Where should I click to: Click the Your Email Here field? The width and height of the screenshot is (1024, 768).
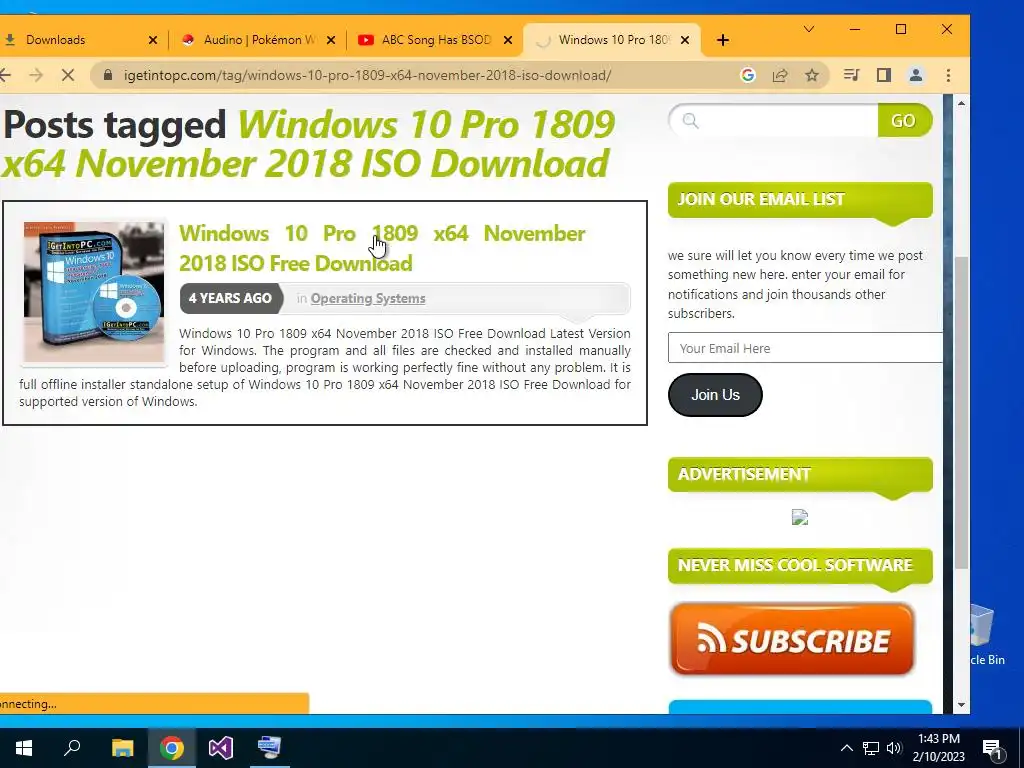805,348
